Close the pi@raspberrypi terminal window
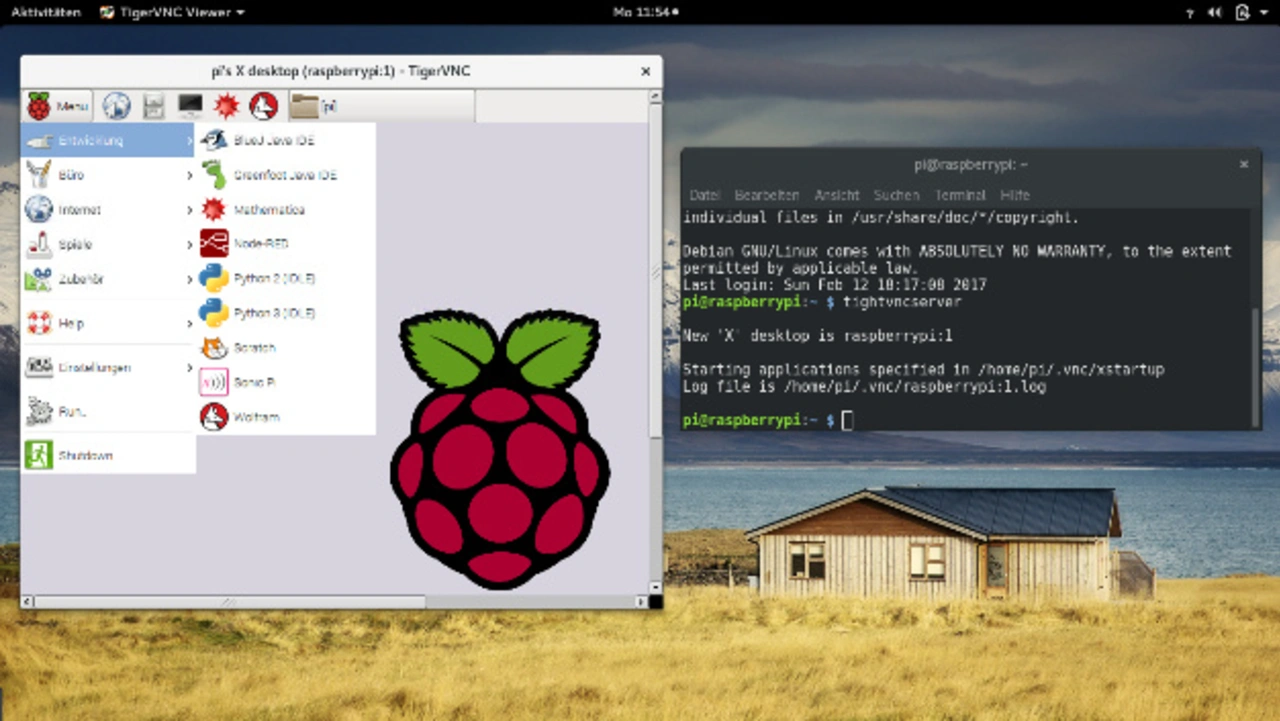The image size is (1280, 721). (x=1244, y=165)
